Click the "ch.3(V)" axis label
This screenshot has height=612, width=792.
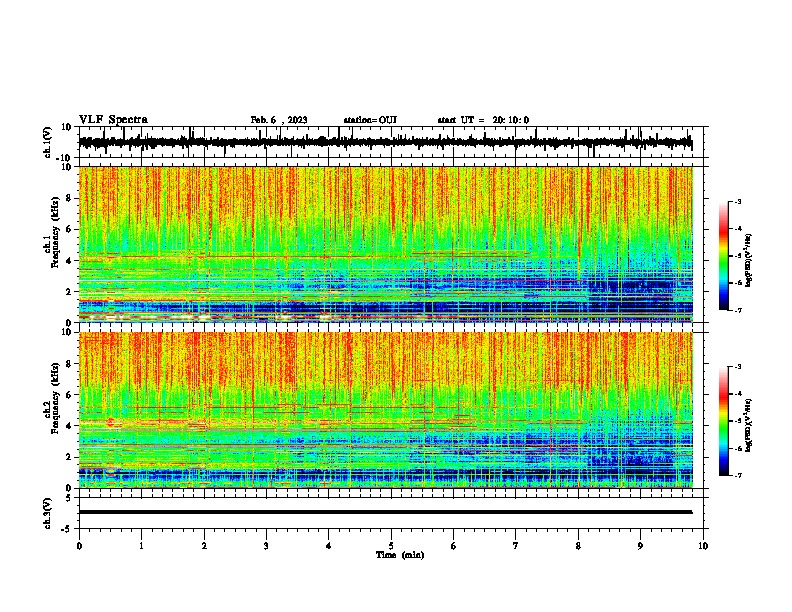(x=47, y=513)
